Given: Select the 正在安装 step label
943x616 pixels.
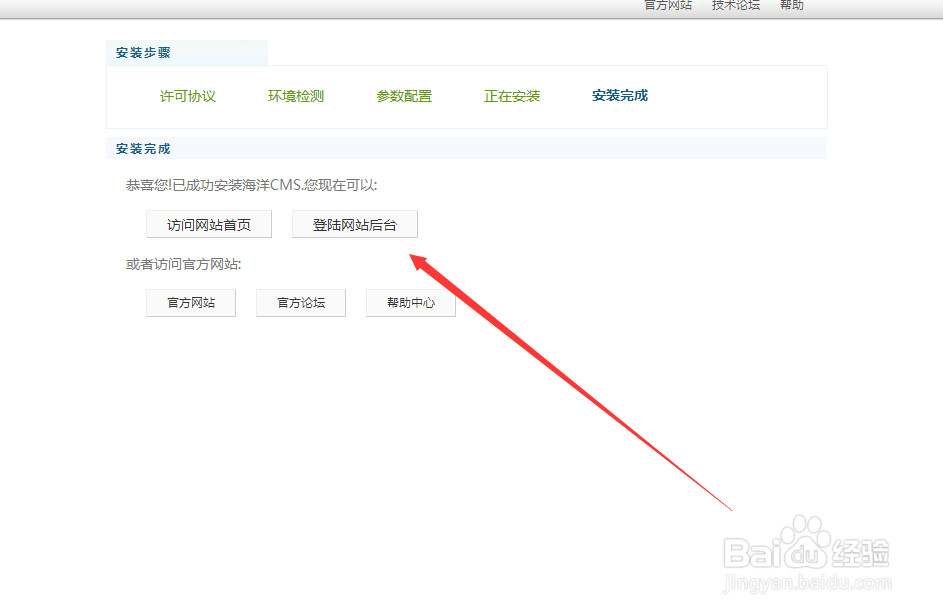Looking at the screenshot, I should coord(512,96).
